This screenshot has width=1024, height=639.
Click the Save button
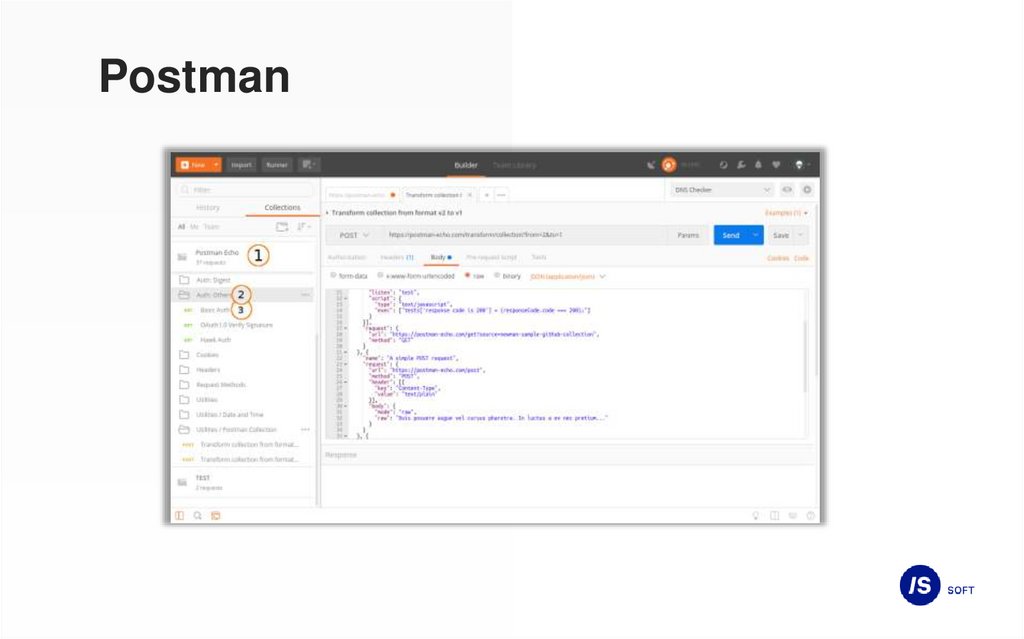tap(781, 235)
